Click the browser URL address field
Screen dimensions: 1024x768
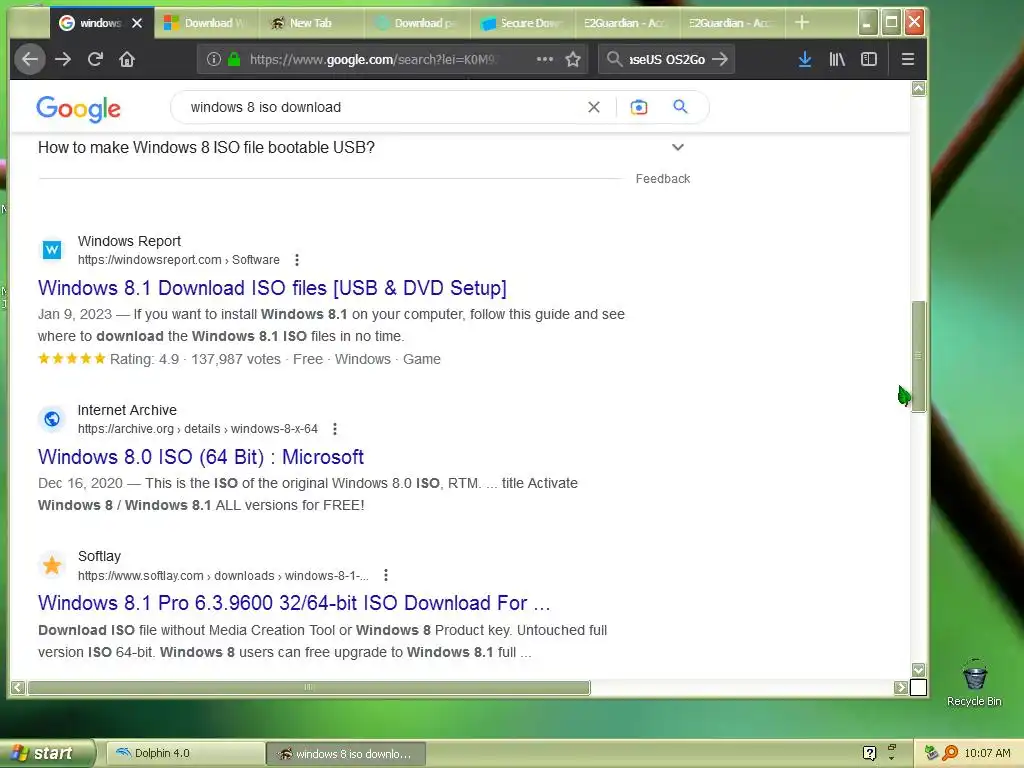point(372,59)
